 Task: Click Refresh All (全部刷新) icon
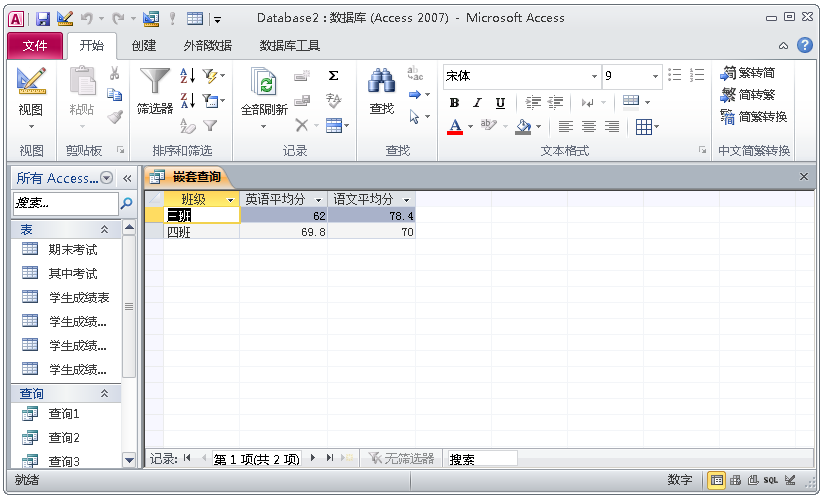(264, 83)
